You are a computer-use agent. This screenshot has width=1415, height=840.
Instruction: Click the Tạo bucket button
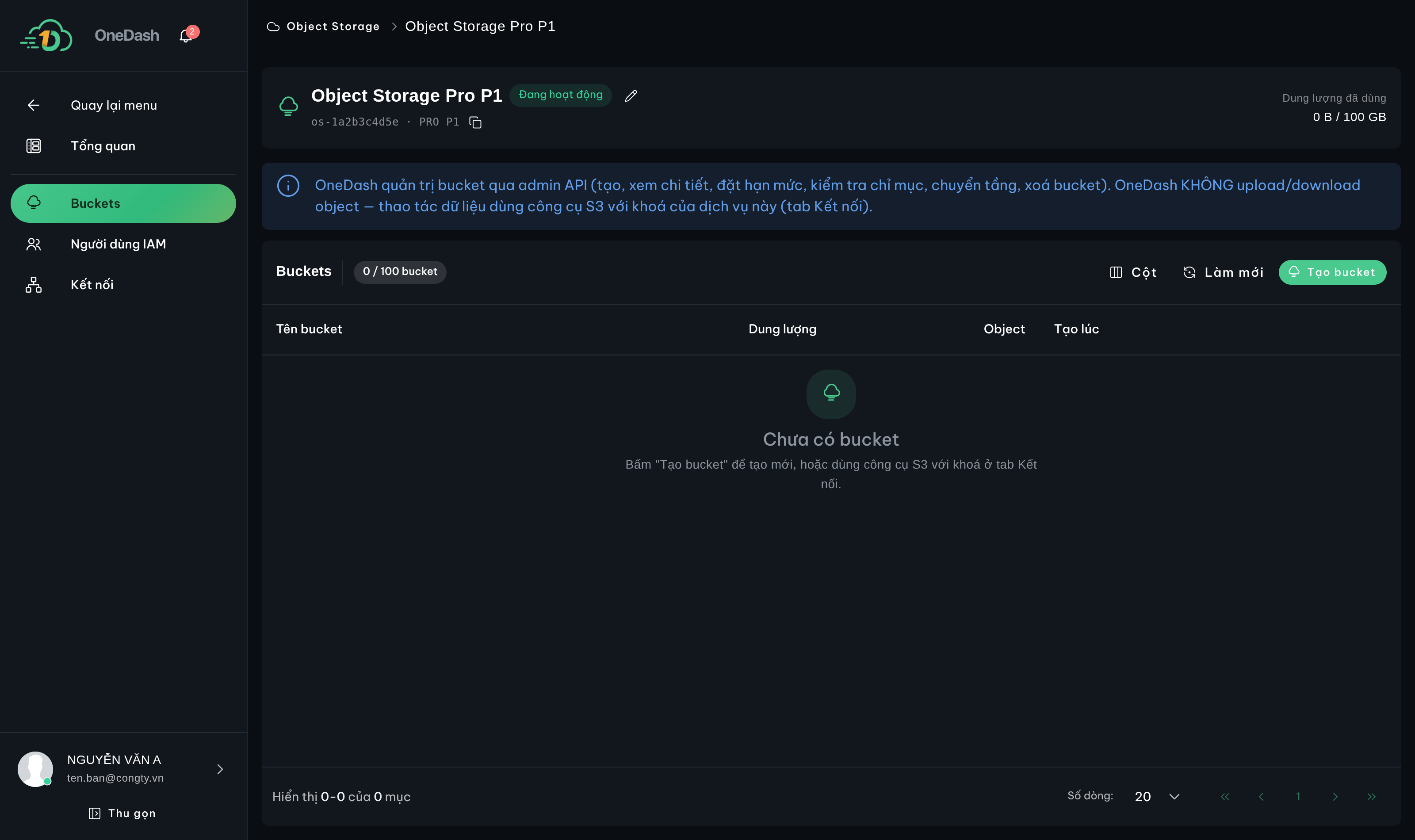point(1332,272)
